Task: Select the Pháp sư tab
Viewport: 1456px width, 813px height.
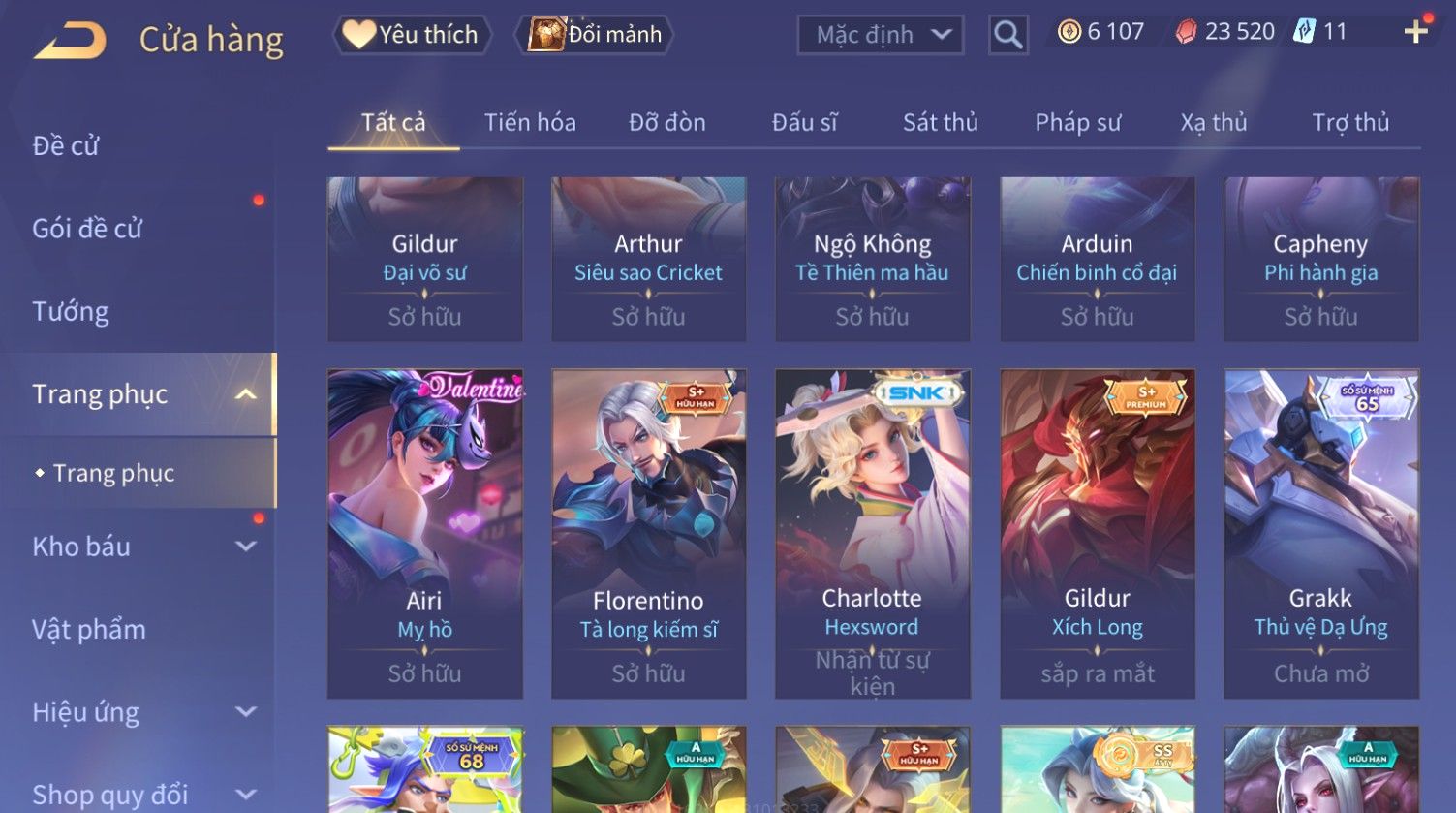Action: (1077, 122)
